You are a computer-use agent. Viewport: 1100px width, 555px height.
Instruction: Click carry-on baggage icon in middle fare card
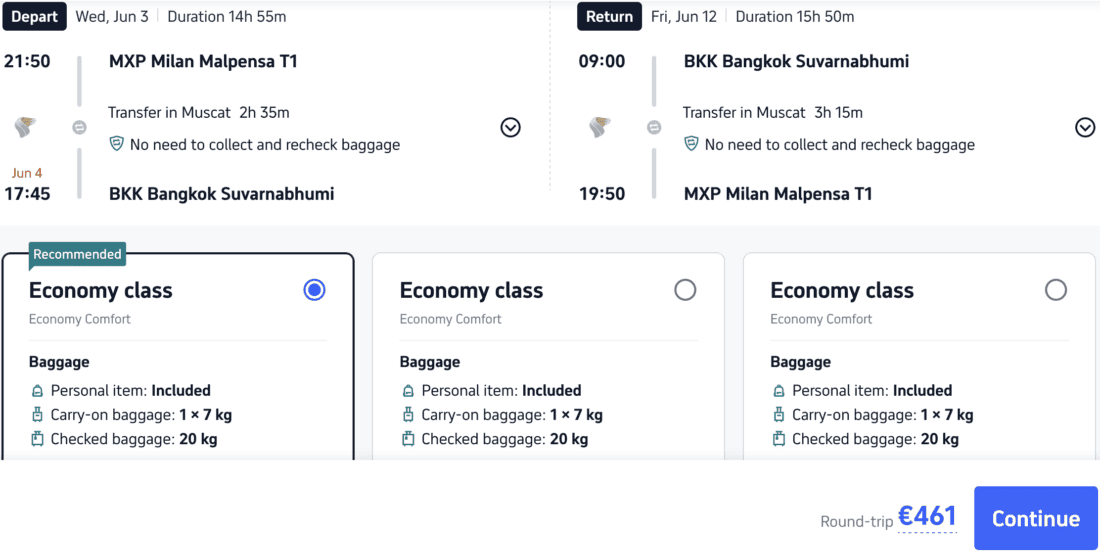[x=408, y=415]
